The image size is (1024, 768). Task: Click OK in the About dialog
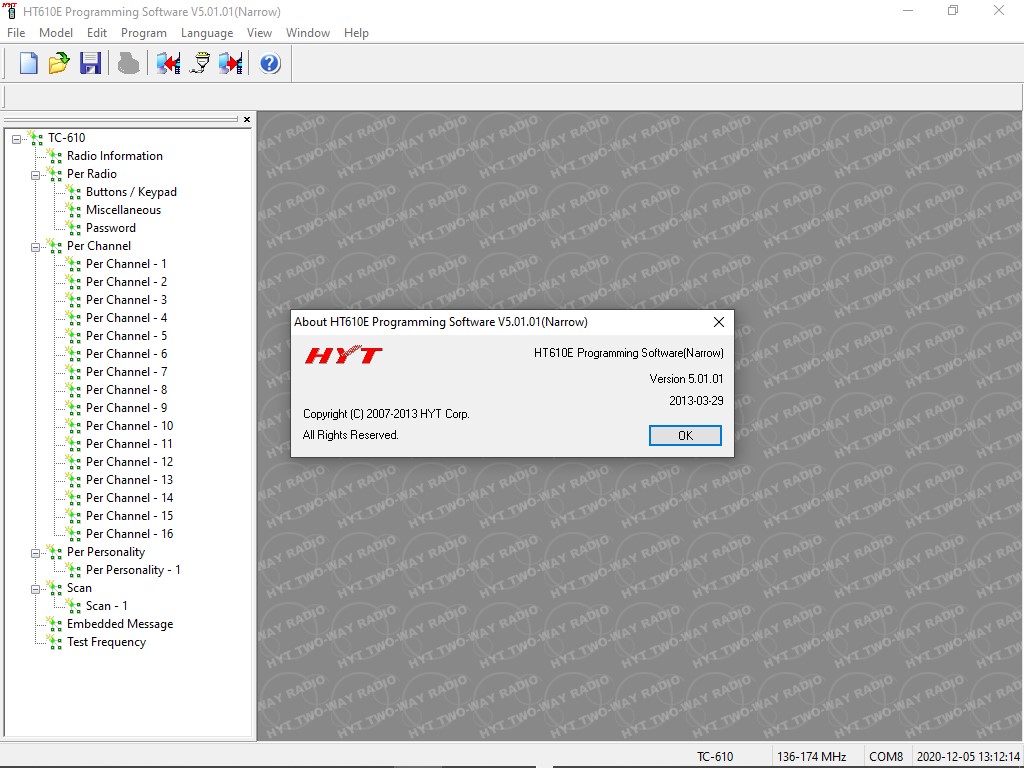tap(685, 436)
